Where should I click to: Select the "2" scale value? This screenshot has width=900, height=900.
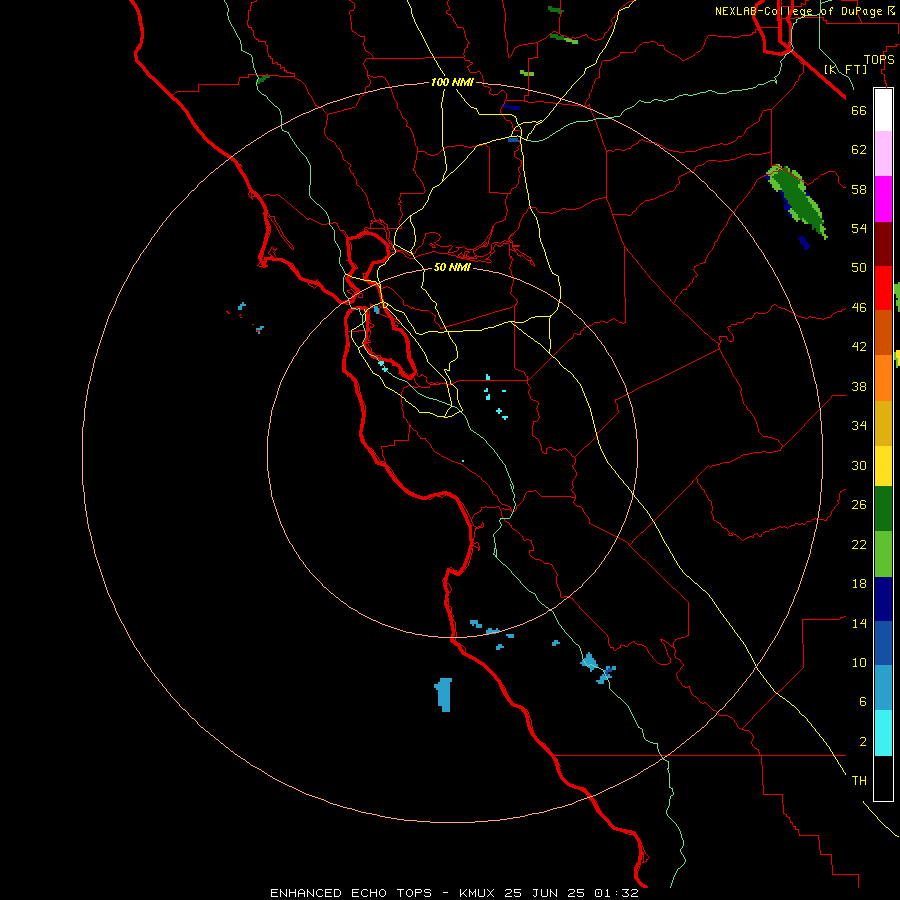coord(862,742)
